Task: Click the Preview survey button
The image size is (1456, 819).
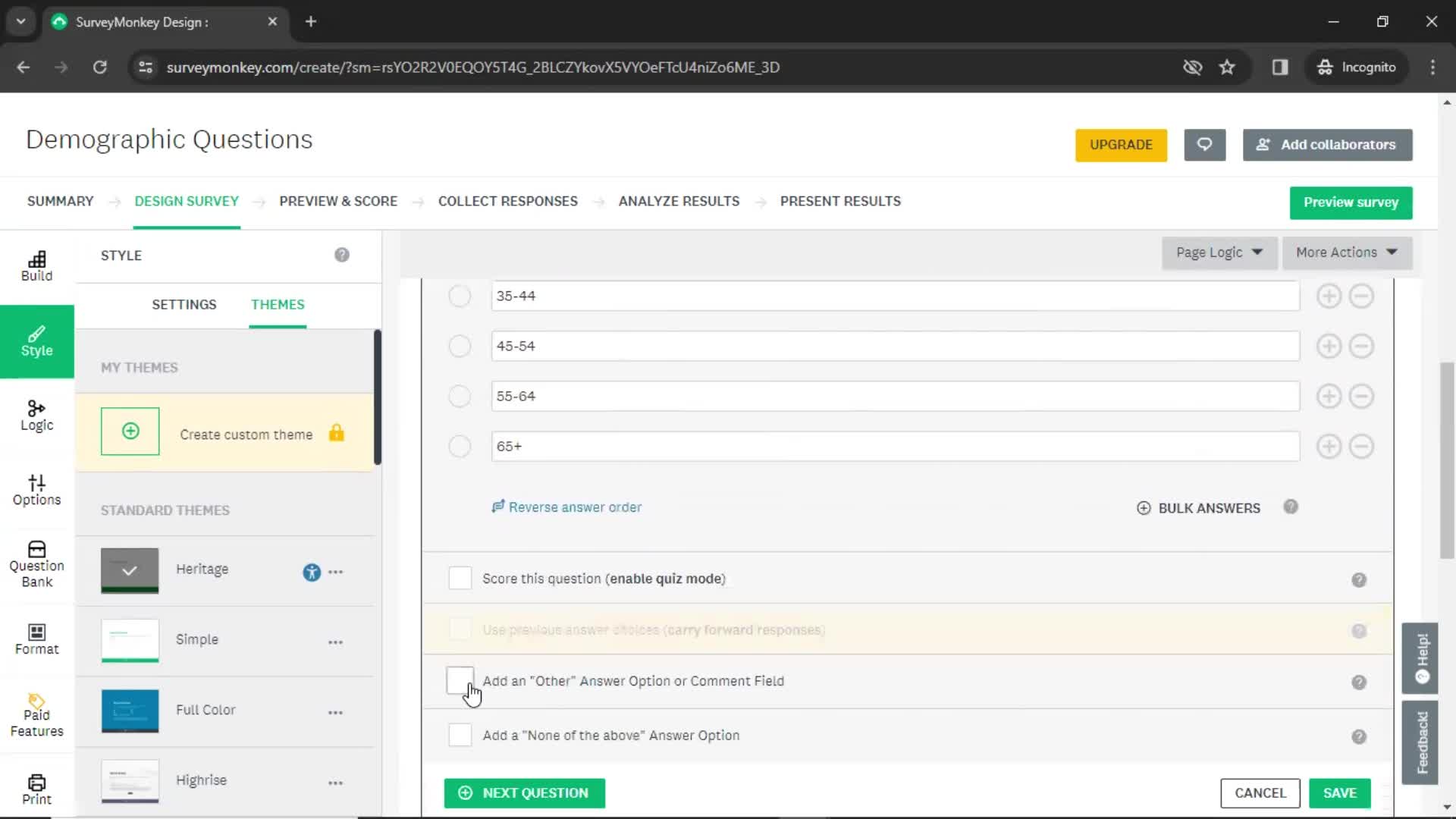Action: [1351, 202]
